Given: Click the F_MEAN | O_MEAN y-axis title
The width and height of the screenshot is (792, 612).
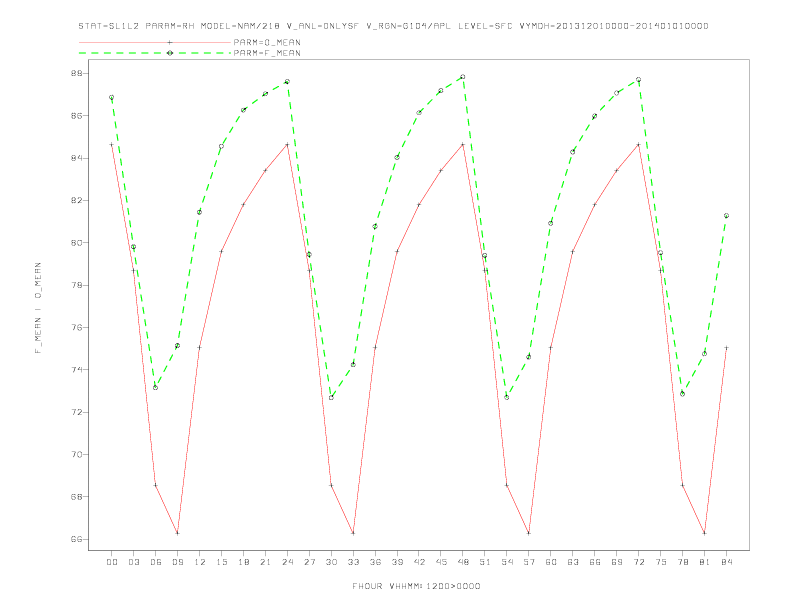Looking at the screenshot, I should point(38,308).
